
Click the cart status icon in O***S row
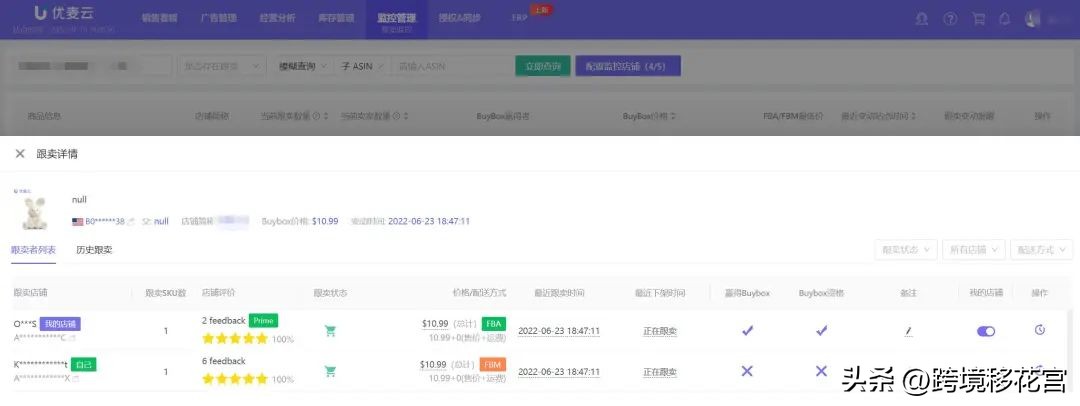(330, 331)
